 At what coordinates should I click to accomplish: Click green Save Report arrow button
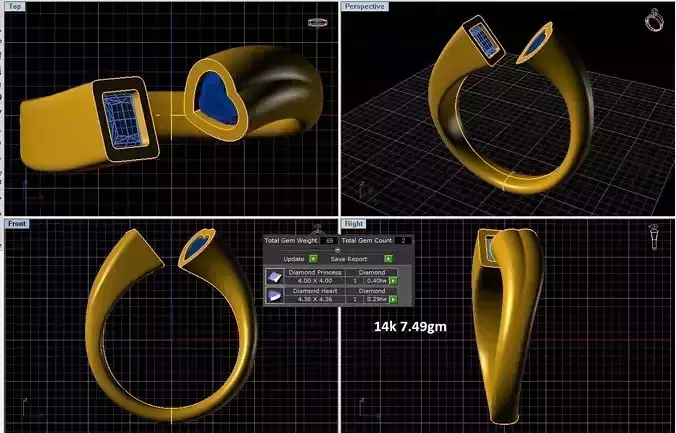[388, 259]
